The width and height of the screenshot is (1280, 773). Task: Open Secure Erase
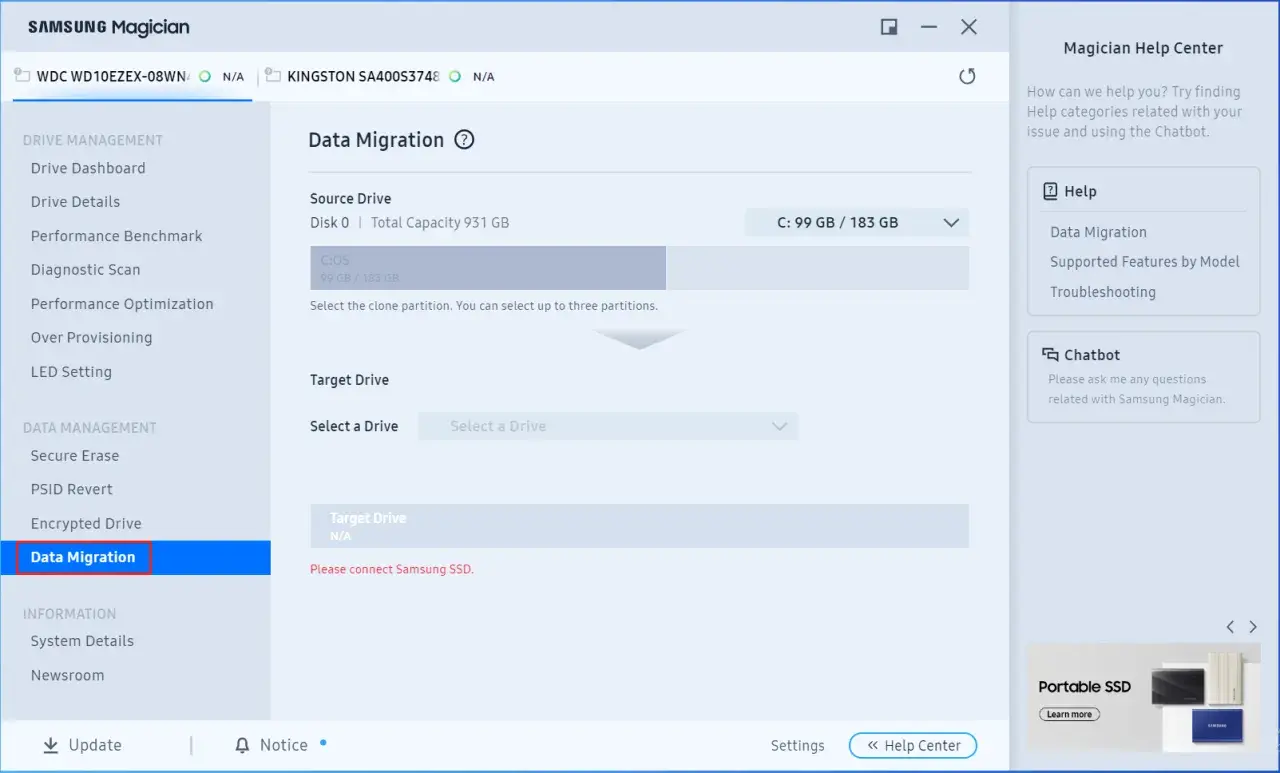74,456
